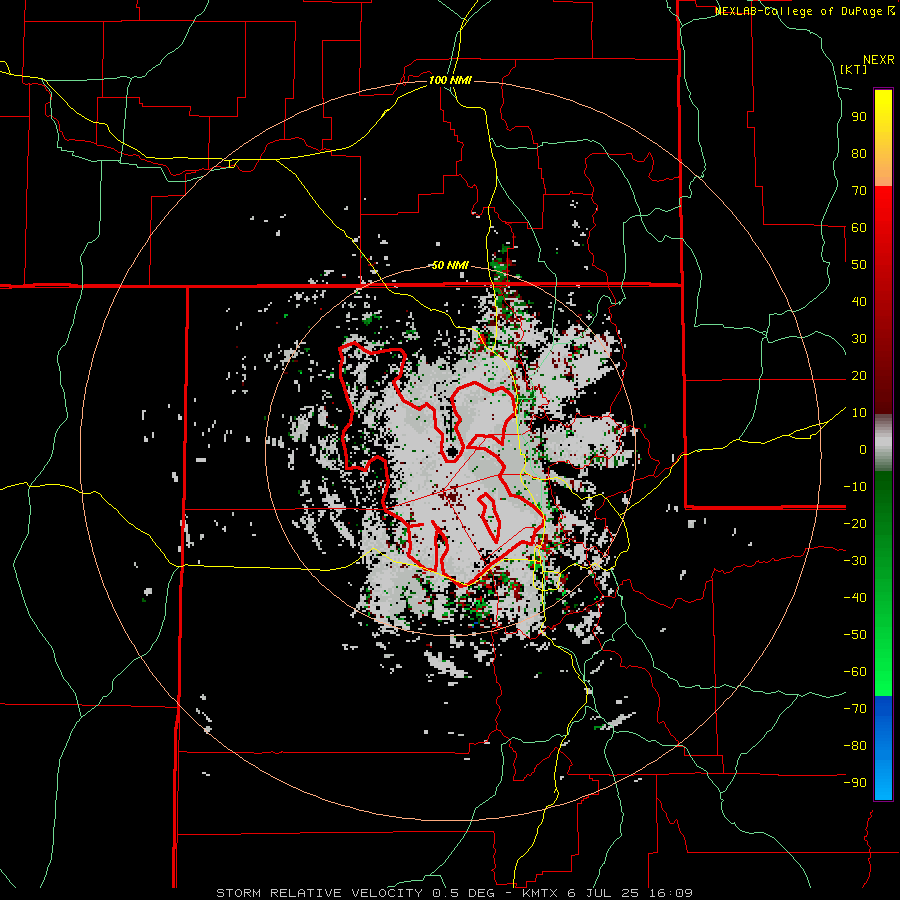Click the -20 scale label
The image size is (900, 900).
coord(855,523)
